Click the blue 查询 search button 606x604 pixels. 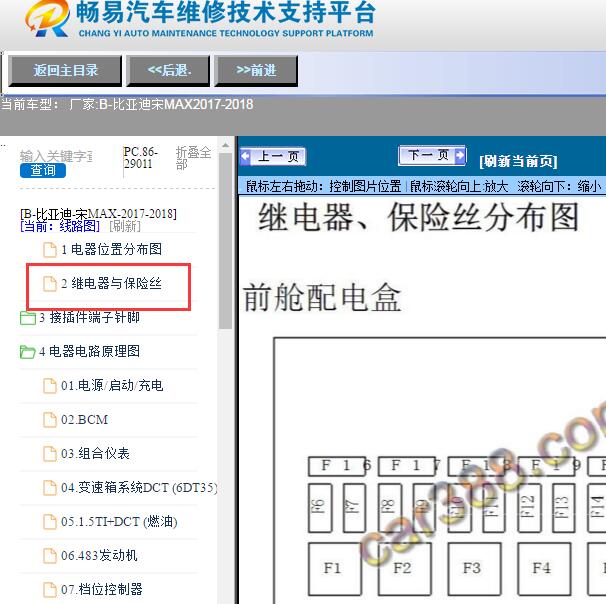[43, 170]
